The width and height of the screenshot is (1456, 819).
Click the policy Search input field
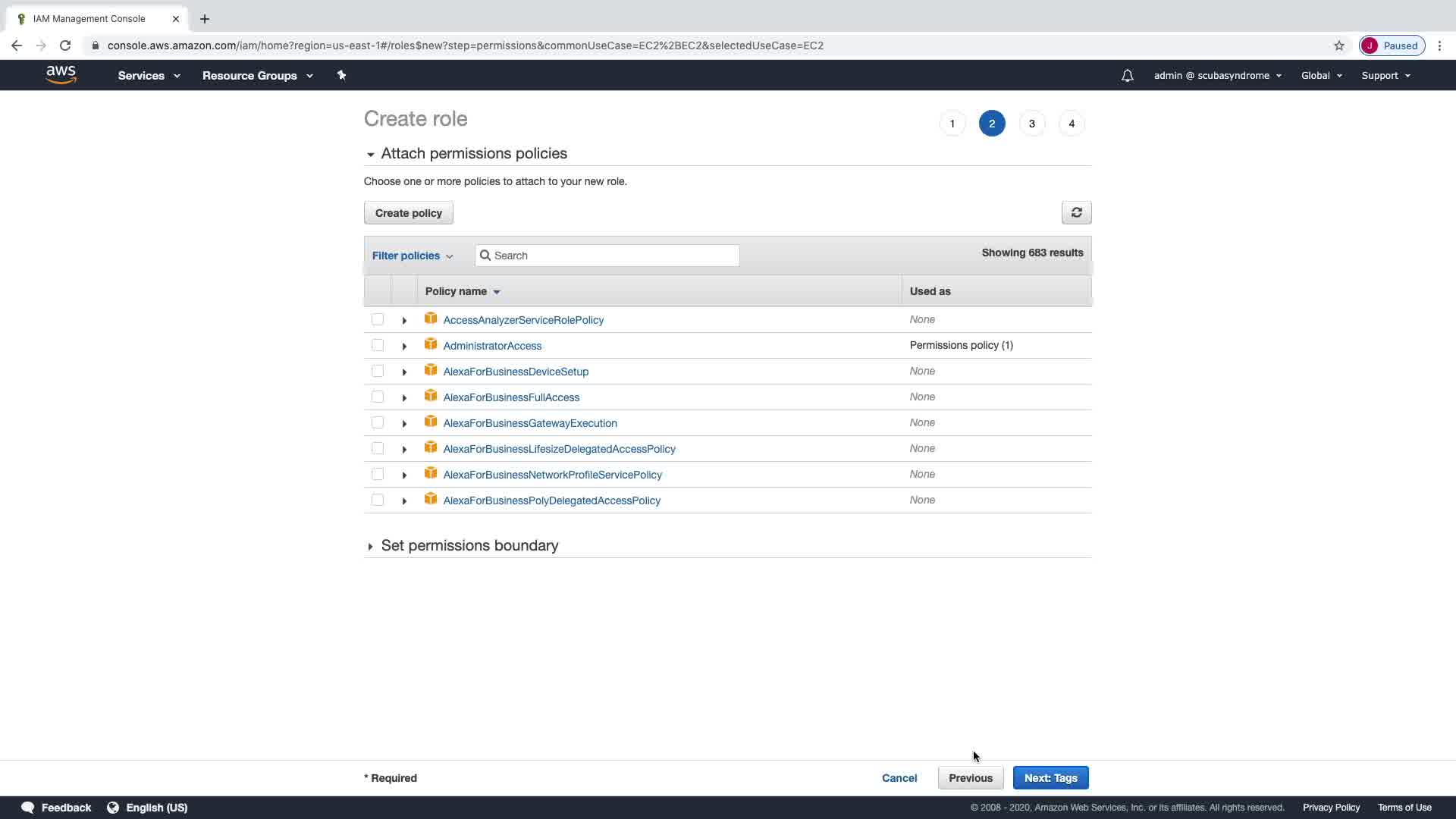click(x=614, y=256)
